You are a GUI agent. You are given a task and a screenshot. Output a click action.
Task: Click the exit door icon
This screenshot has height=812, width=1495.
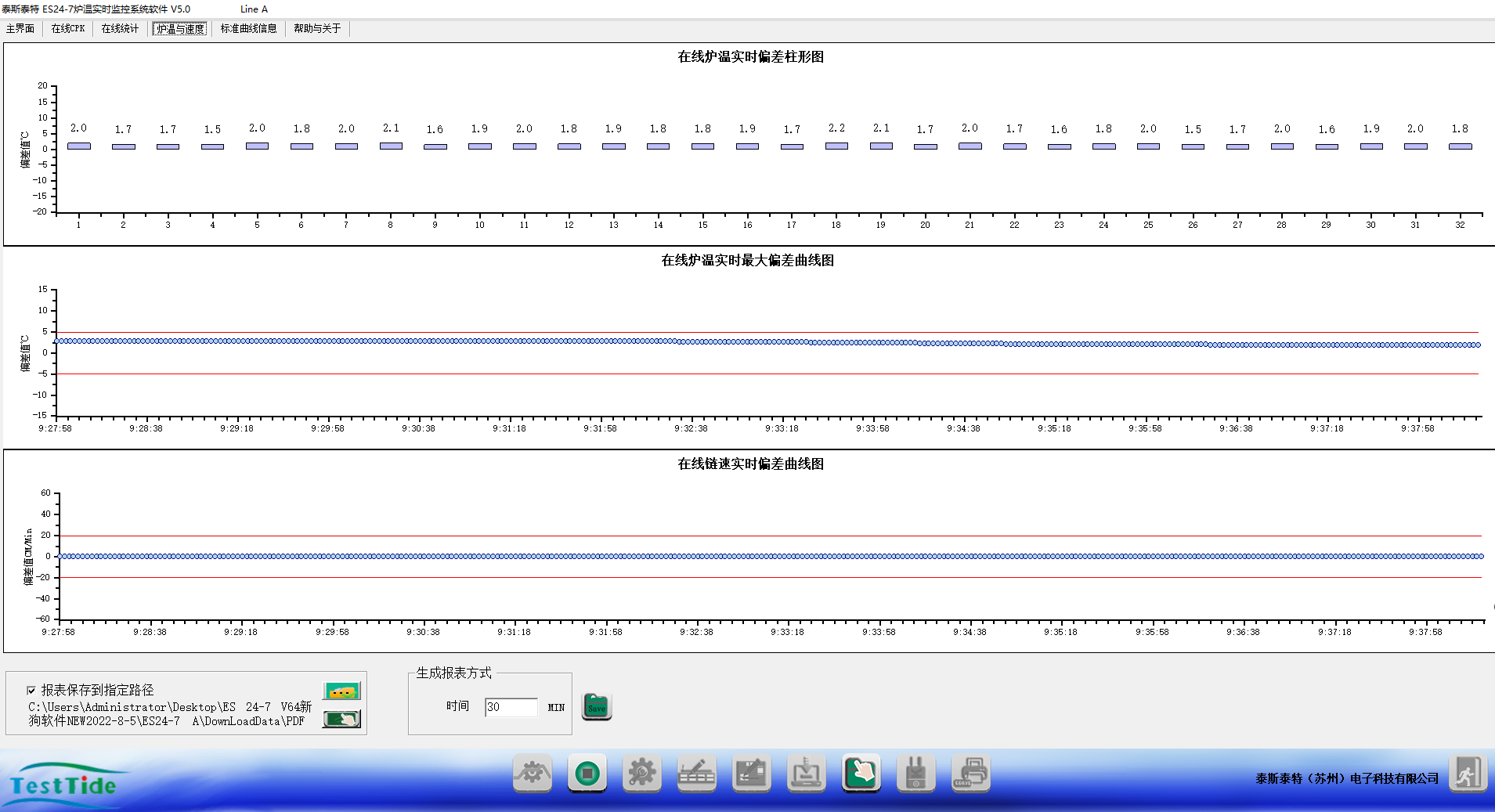pos(1467,774)
